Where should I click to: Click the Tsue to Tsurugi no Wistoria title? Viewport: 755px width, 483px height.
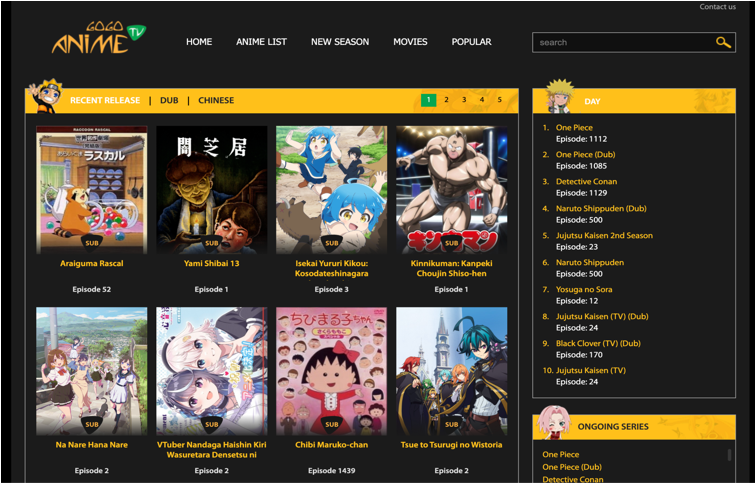coord(452,444)
